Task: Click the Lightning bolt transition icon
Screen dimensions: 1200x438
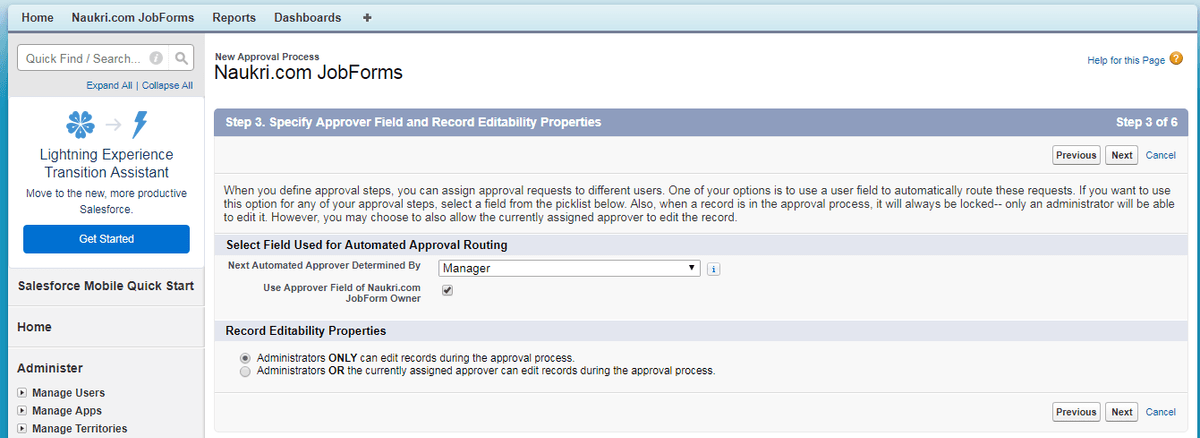Action: click(x=140, y=125)
